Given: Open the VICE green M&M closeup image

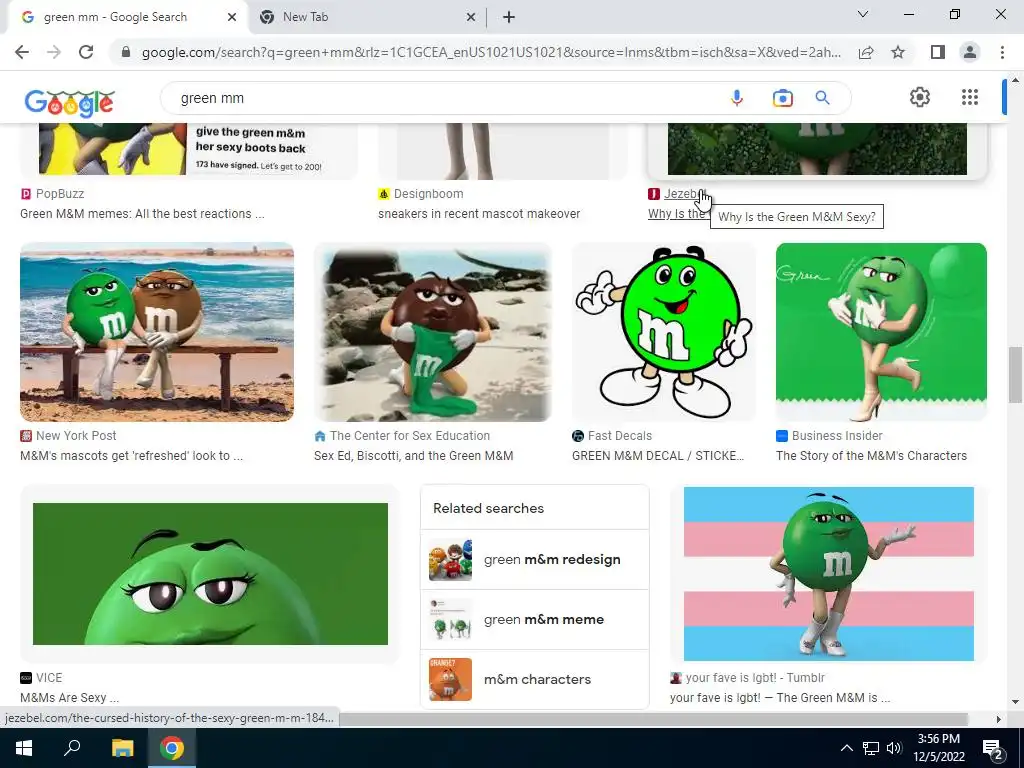Looking at the screenshot, I should tap(210, 573).
